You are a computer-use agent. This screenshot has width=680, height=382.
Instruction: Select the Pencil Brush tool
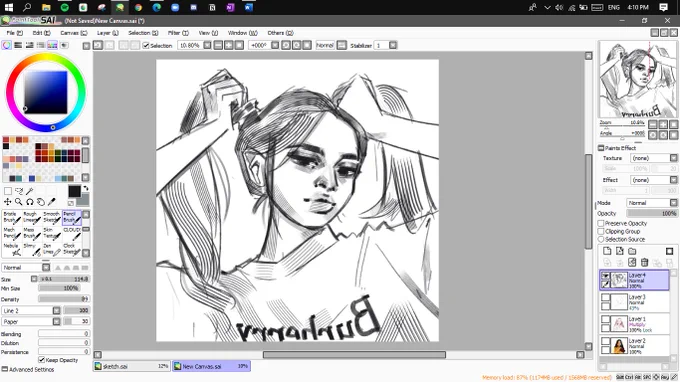pos(72,217)
